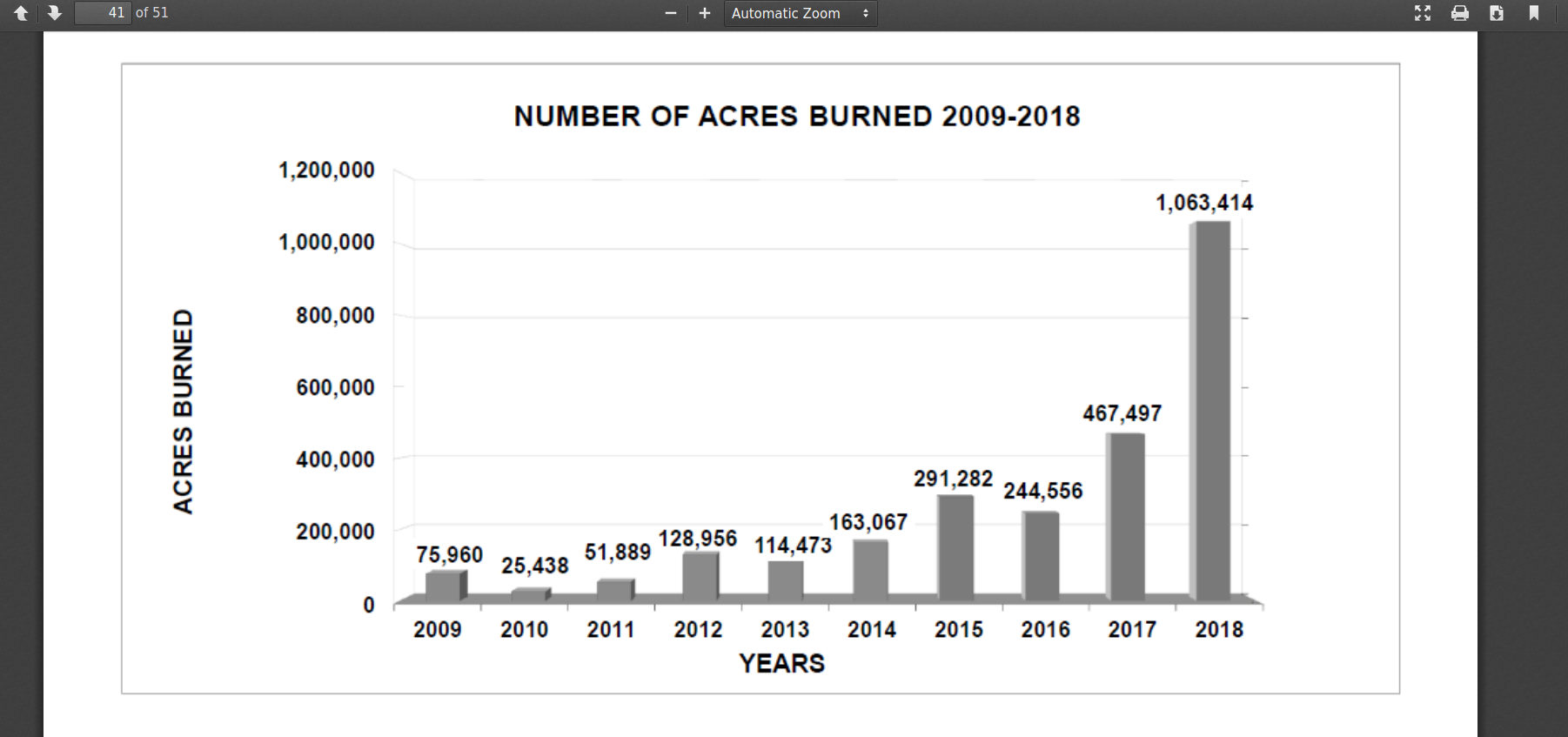This screenshot has height=737, width=1568.
Task: Go to previous page with up arrow
Action: [21, 13]
